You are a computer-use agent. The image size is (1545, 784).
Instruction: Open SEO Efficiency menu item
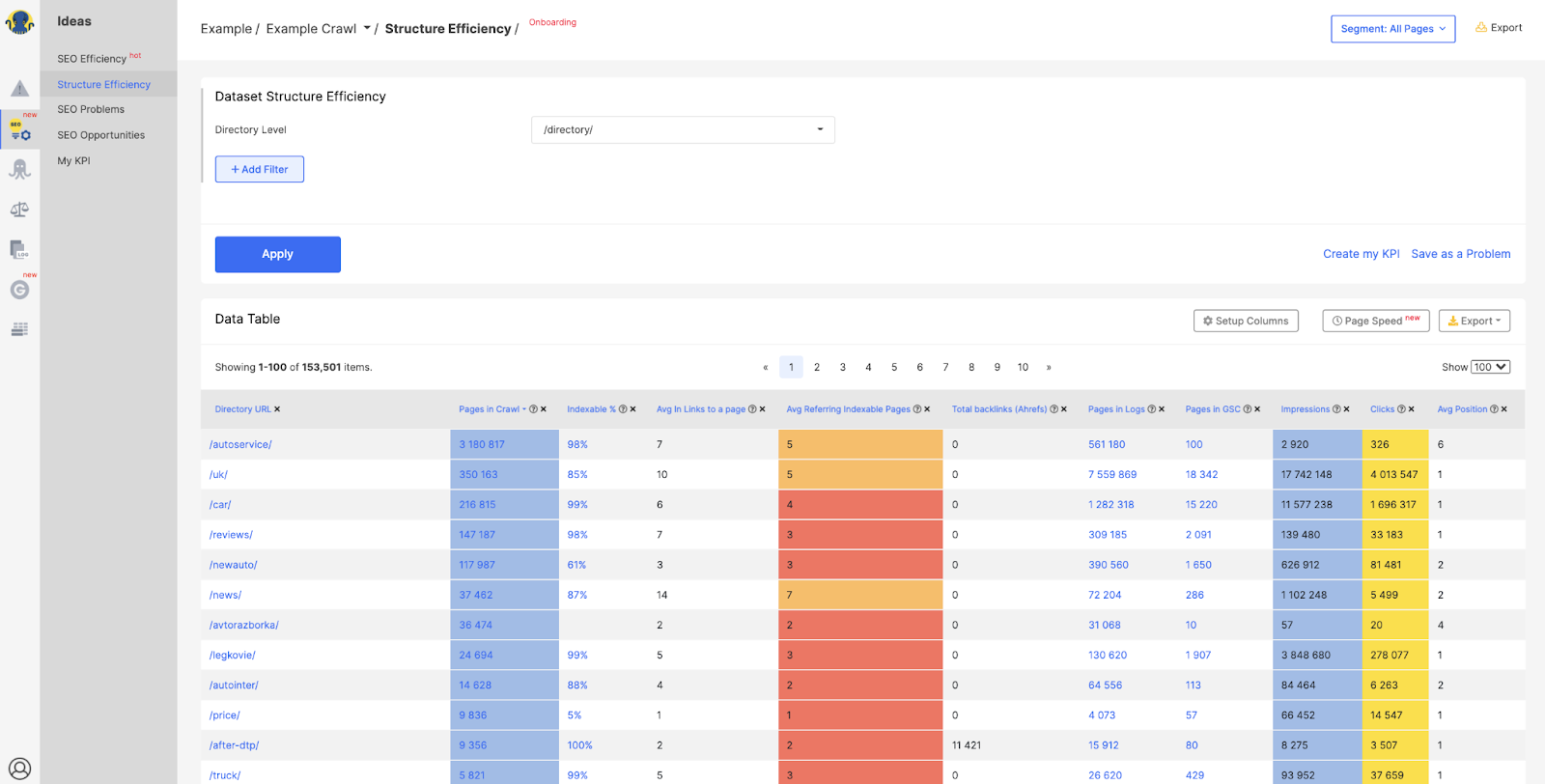coord(92,59)
